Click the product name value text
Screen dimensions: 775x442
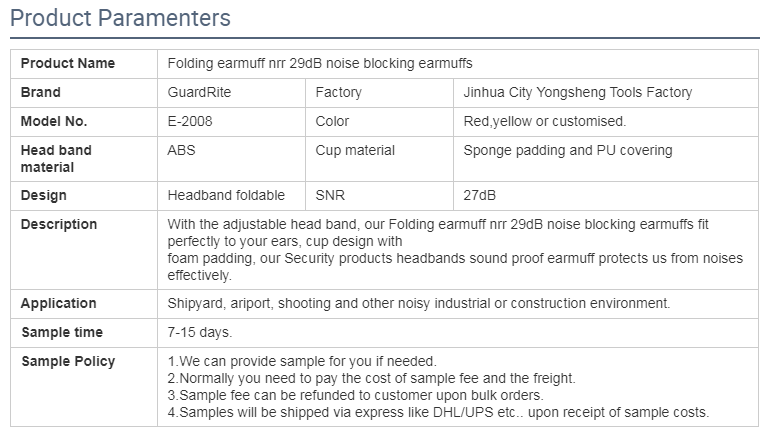pyautogui.click(x=320, y=63)
